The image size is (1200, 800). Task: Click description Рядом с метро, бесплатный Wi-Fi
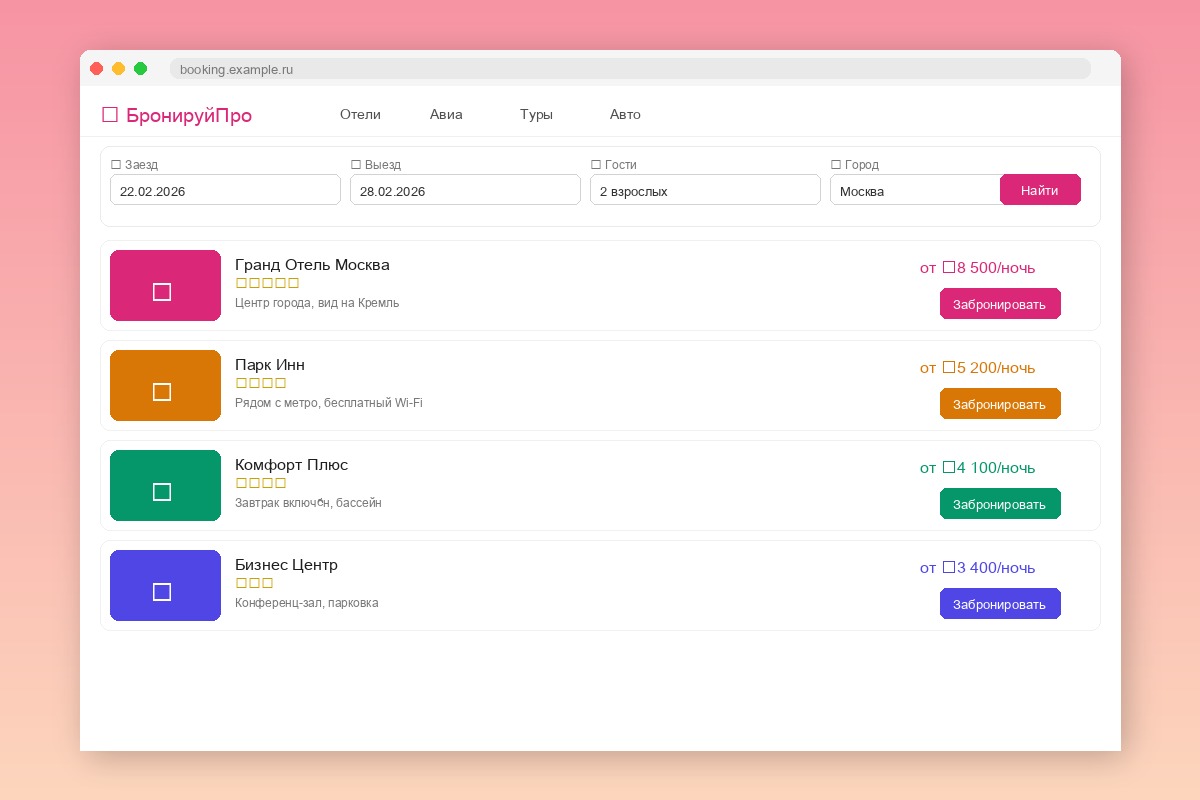[x=329, y=403]
